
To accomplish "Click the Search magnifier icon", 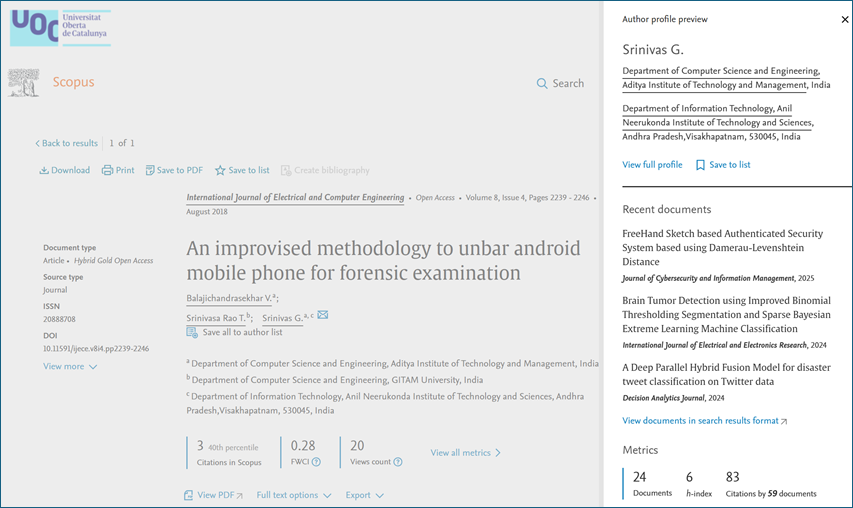I will click(542, 84).
